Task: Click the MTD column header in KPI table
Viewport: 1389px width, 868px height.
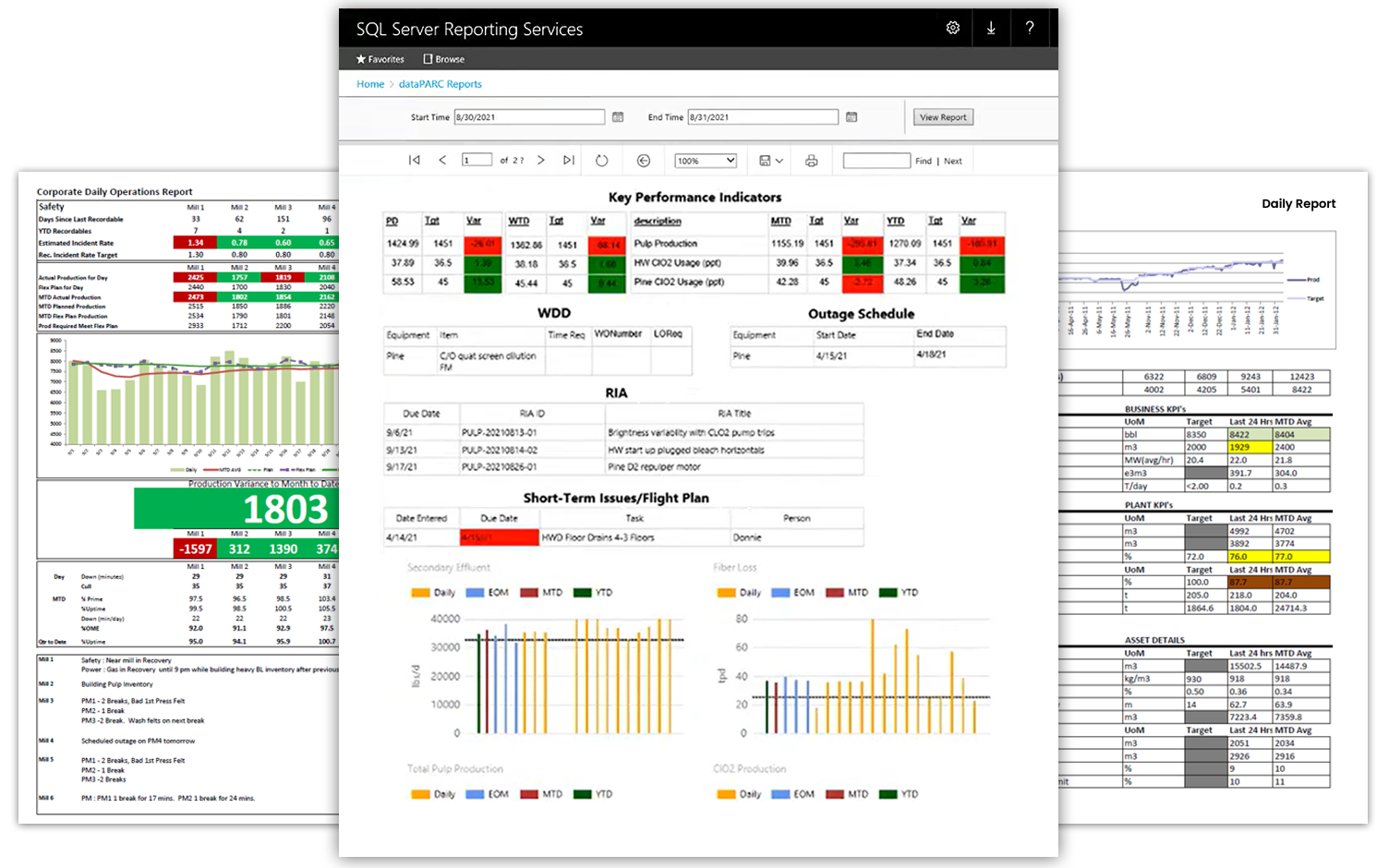Action: (x=781, y=222)
